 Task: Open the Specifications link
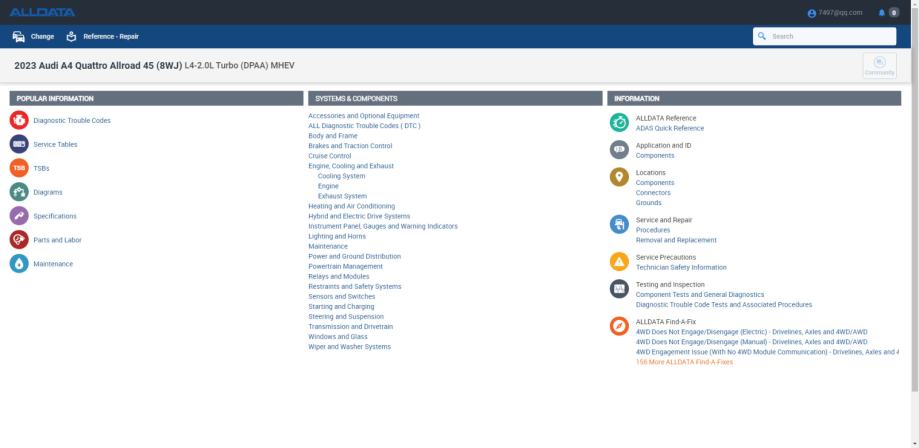(x=55, y=216)
